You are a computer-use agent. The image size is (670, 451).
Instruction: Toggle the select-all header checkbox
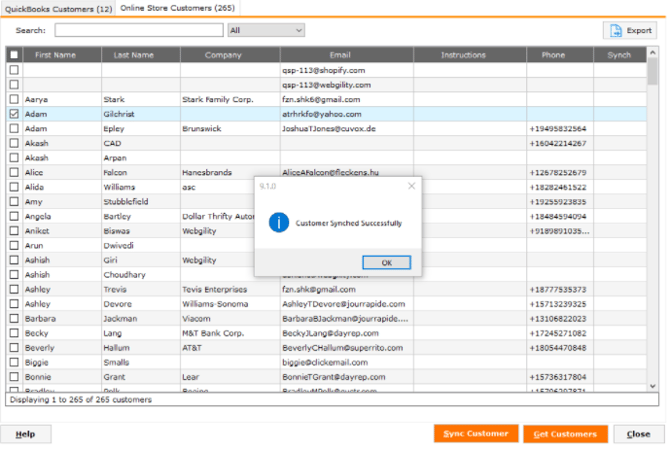pyautogui.click(x=13, y=55)
